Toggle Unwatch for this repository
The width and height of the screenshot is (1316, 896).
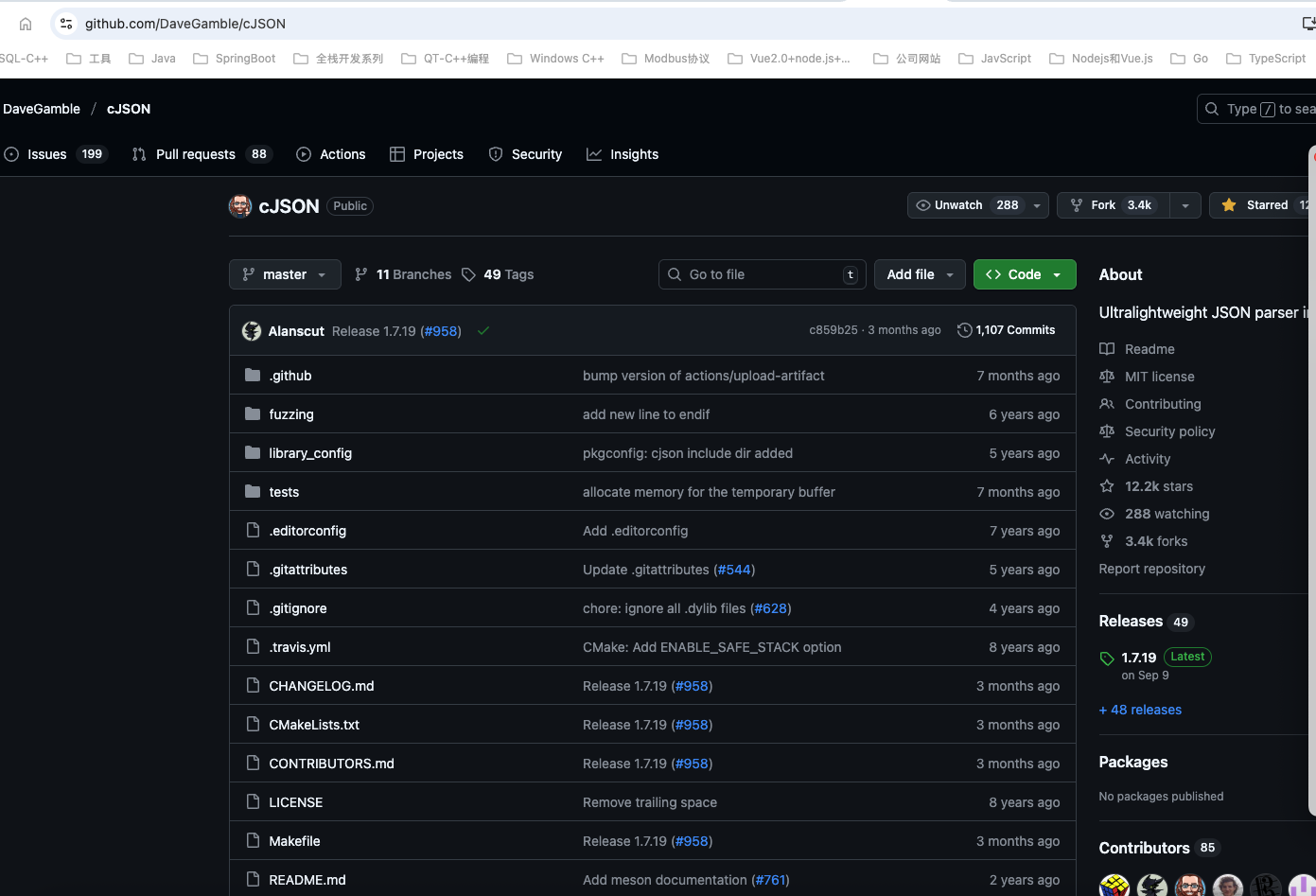point(966,205)
